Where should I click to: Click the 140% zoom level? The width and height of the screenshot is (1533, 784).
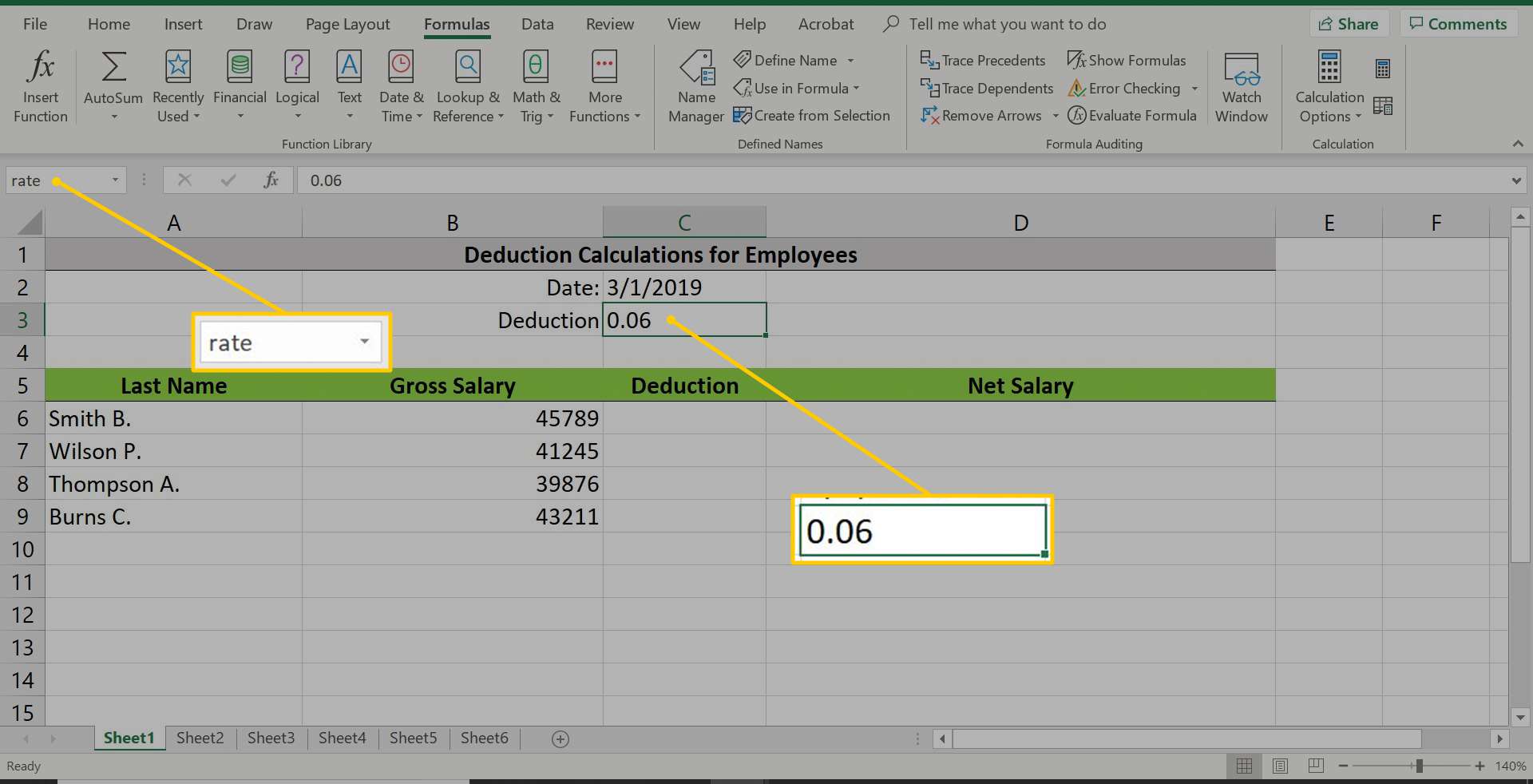pos(1511,766)
